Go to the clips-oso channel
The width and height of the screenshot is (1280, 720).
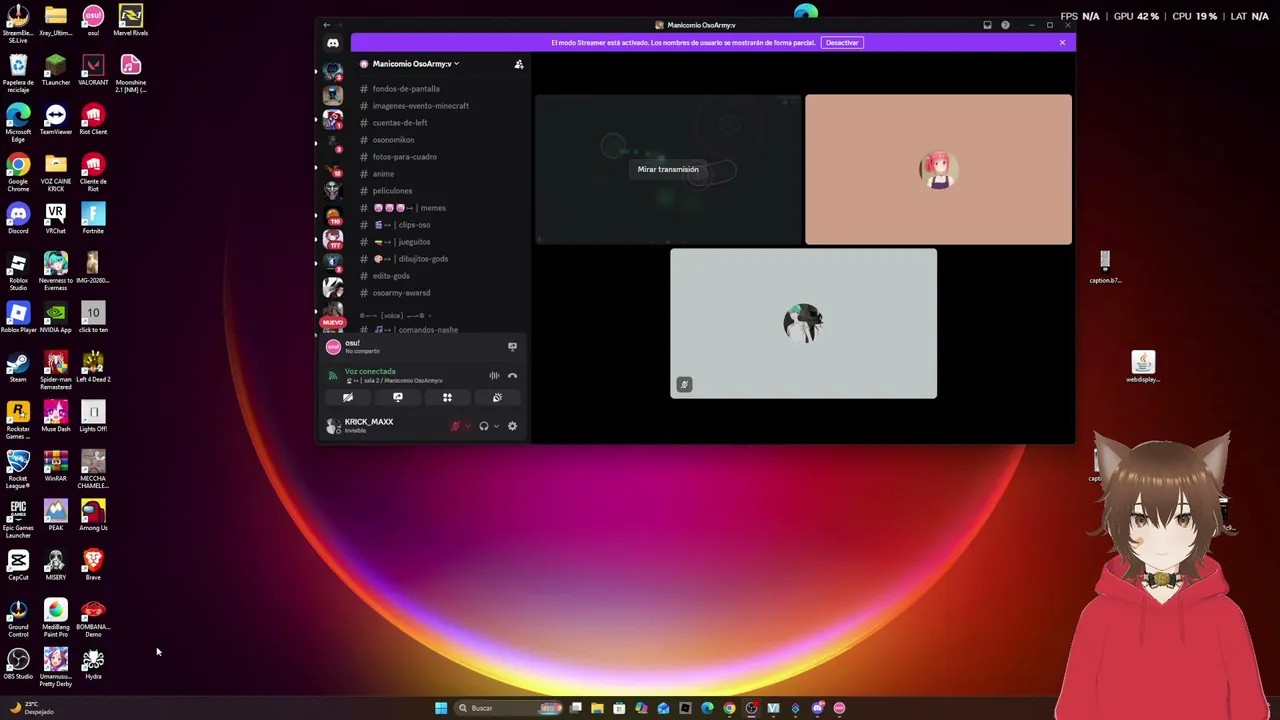(402, 225)
